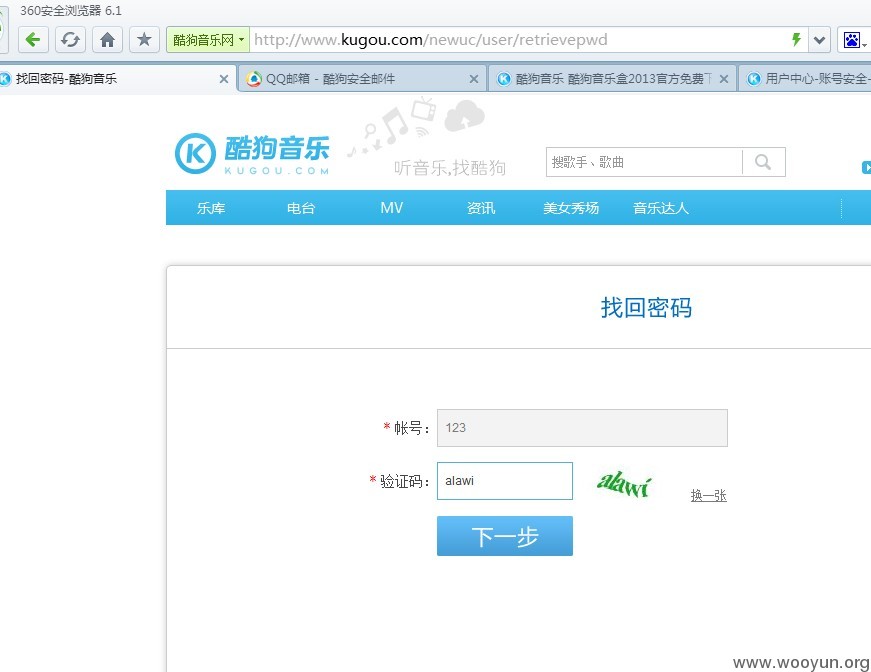Switch to the 用户中心-账号安全 tab
The height and width of the screenshot is (672, 871).
[x=805, y=79]
